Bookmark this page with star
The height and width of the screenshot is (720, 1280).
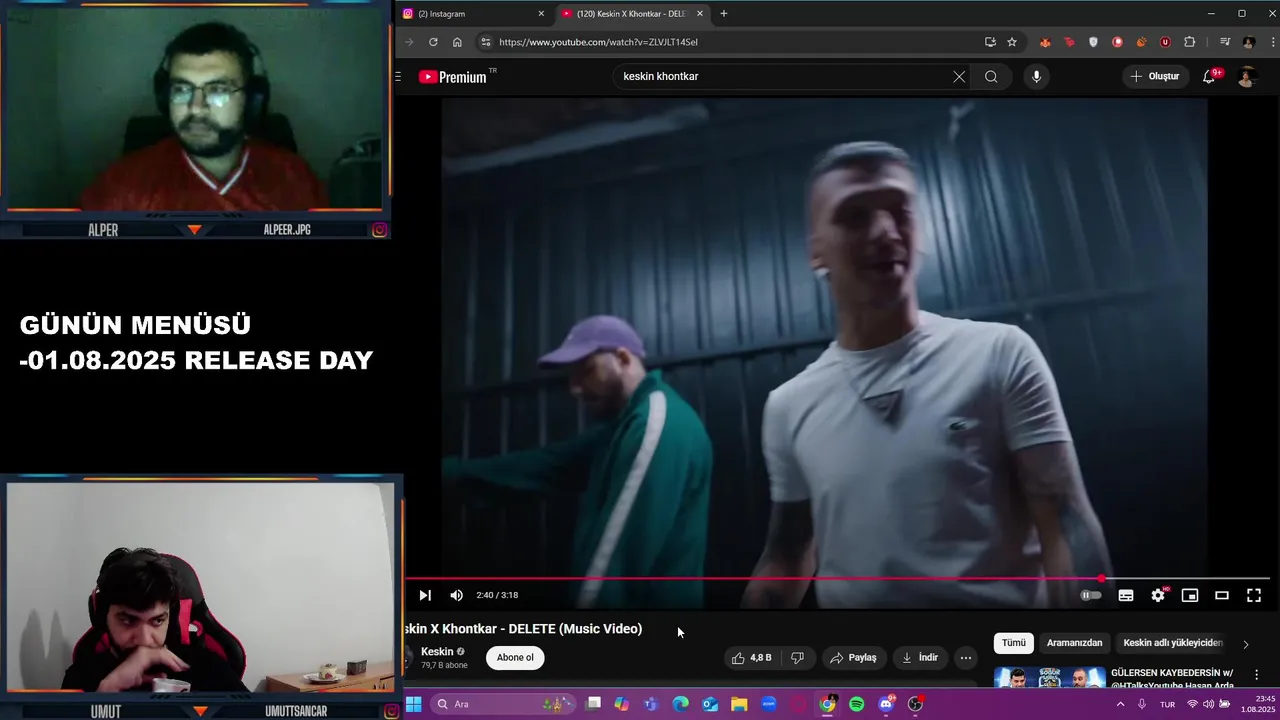[1012, 42]
